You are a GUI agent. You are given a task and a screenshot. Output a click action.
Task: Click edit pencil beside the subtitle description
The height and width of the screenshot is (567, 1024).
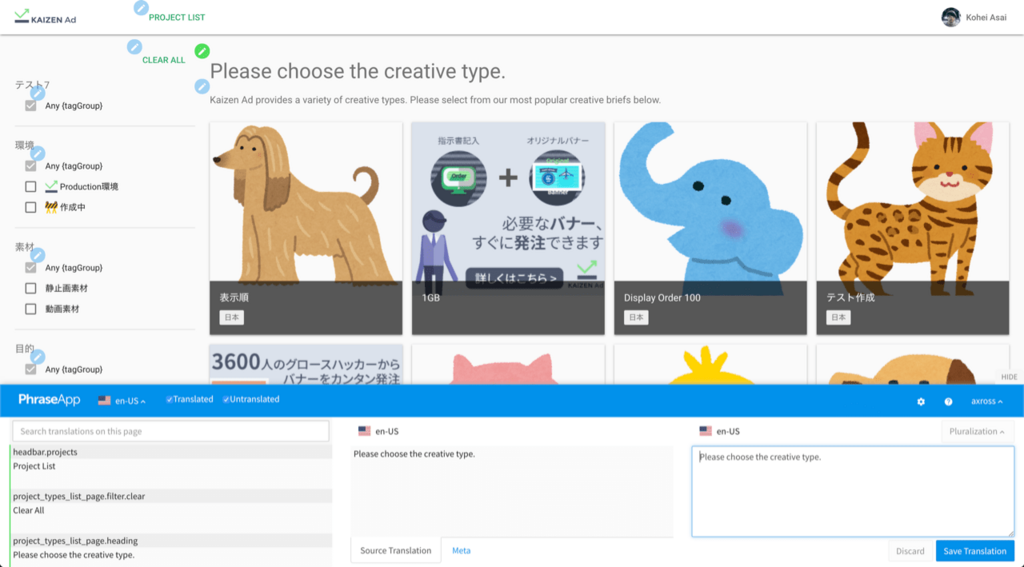[202, 86]
